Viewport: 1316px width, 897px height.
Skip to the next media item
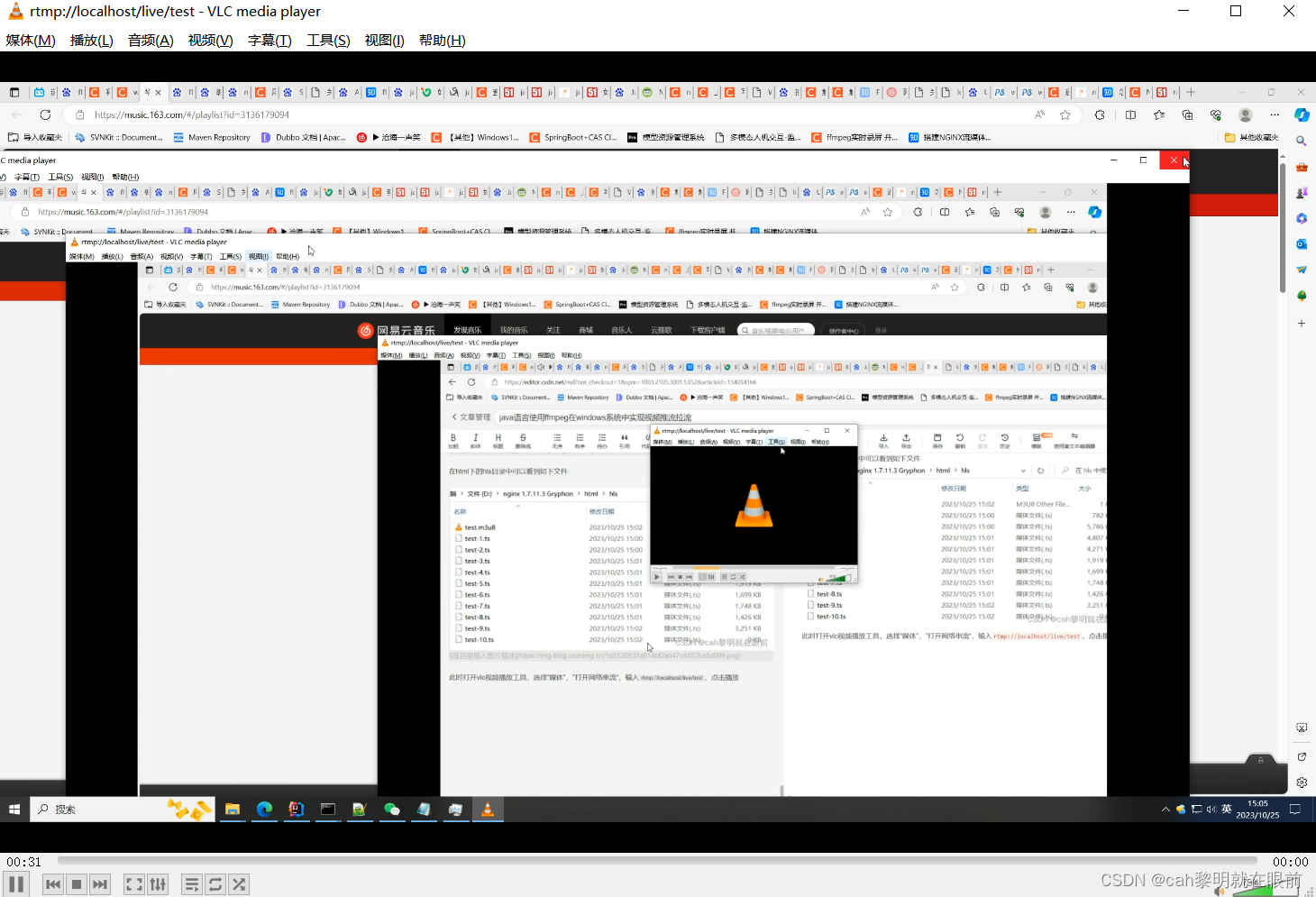pyautogui.click(x=100, y=884)
